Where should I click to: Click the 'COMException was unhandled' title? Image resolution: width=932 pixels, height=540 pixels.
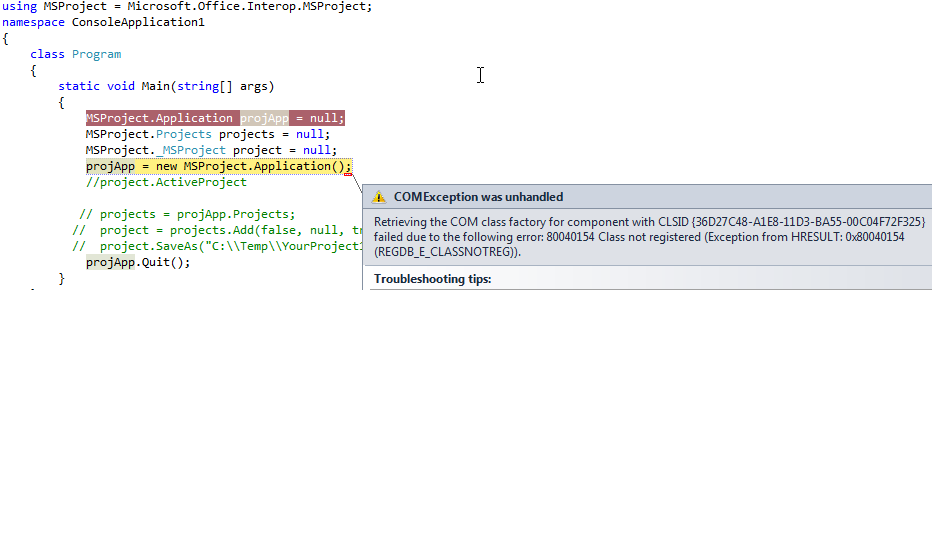tap(478, 197)
